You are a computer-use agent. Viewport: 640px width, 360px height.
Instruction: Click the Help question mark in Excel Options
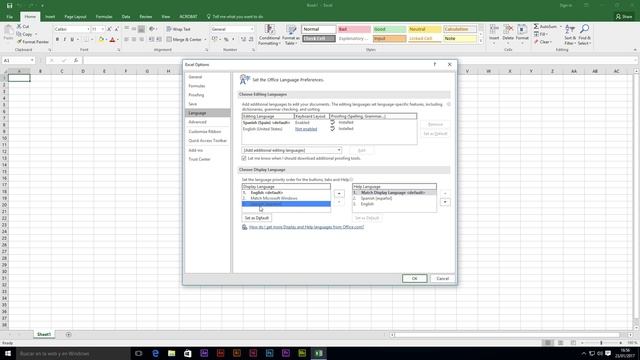coord(435,64)
